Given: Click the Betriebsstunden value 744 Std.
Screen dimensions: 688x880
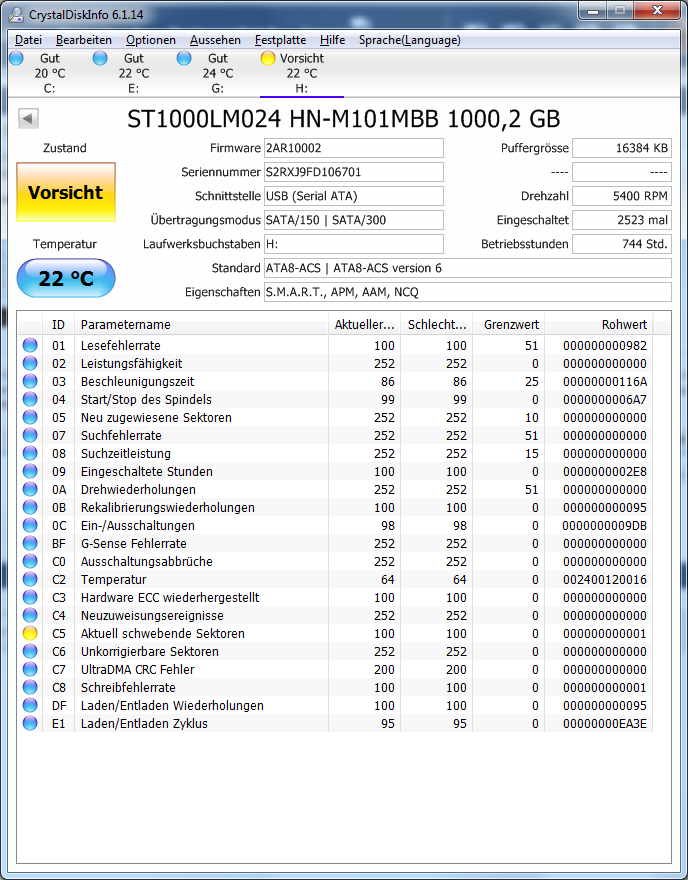Looking at the screenshot, I should [x=622, y=244].
